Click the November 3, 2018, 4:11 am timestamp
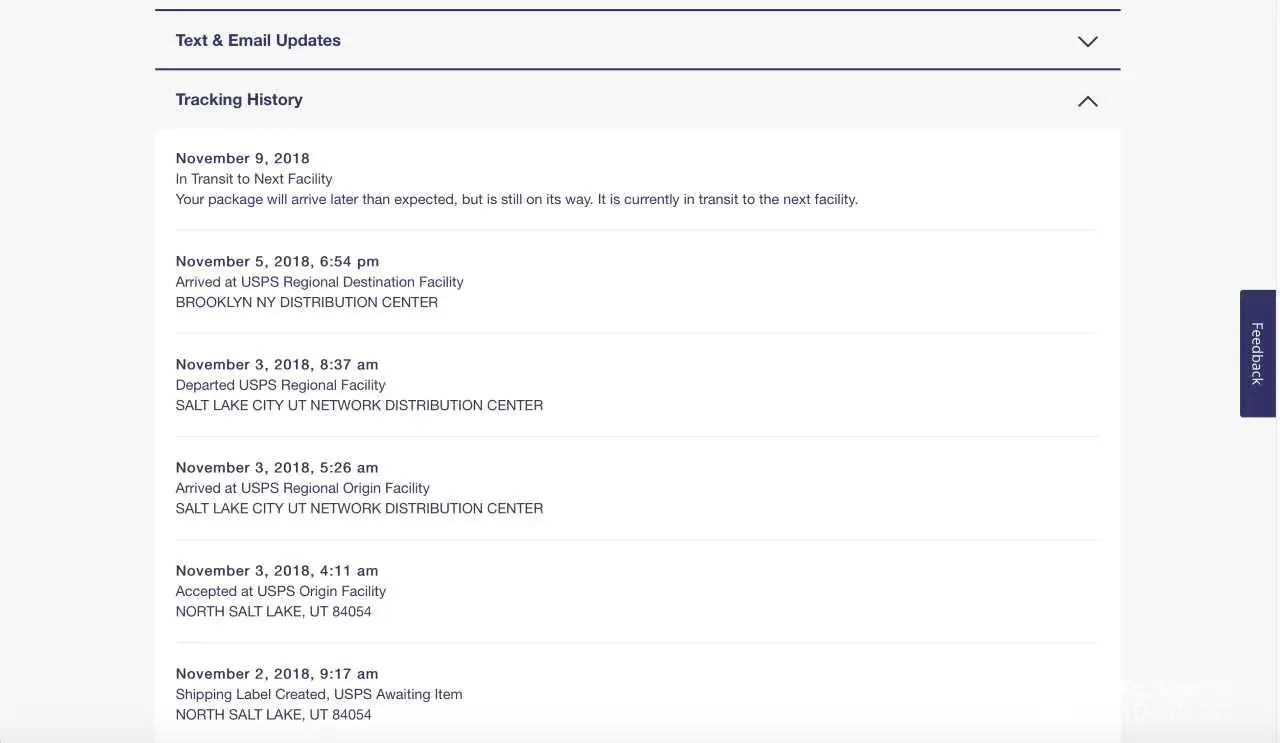The height and width of the screenshot is (743, 1280). tap(277, 570)
